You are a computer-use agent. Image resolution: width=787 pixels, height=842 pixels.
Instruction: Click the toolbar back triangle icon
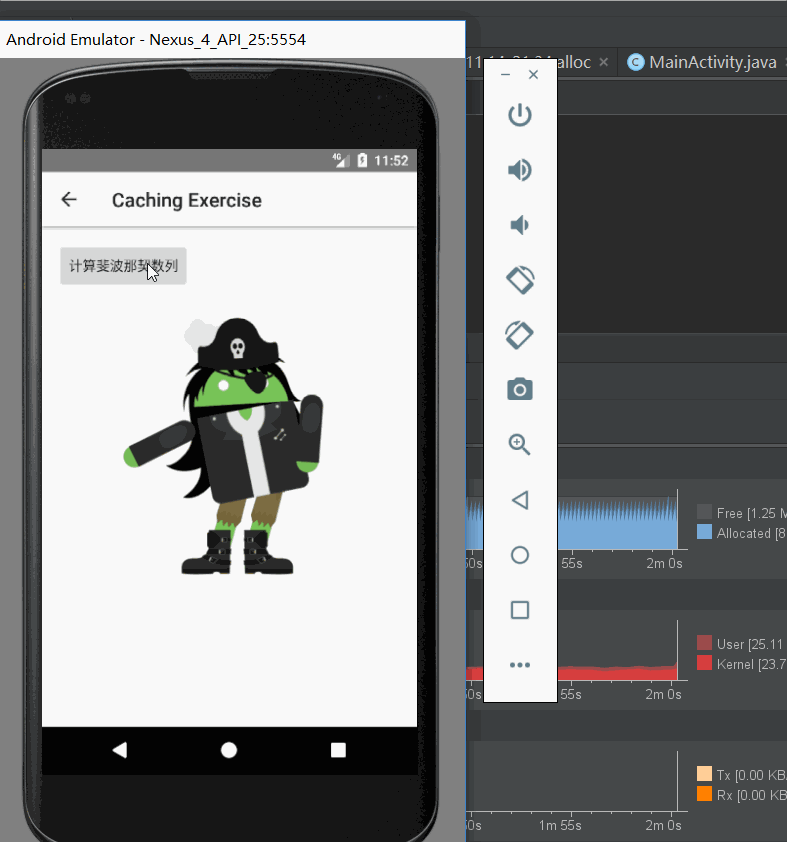[520, 500]
